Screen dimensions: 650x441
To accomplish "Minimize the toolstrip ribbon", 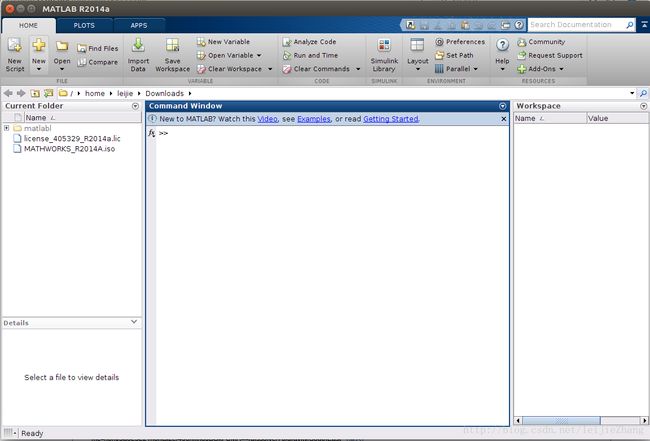I will pyautogui.click(x=644, y=25).
